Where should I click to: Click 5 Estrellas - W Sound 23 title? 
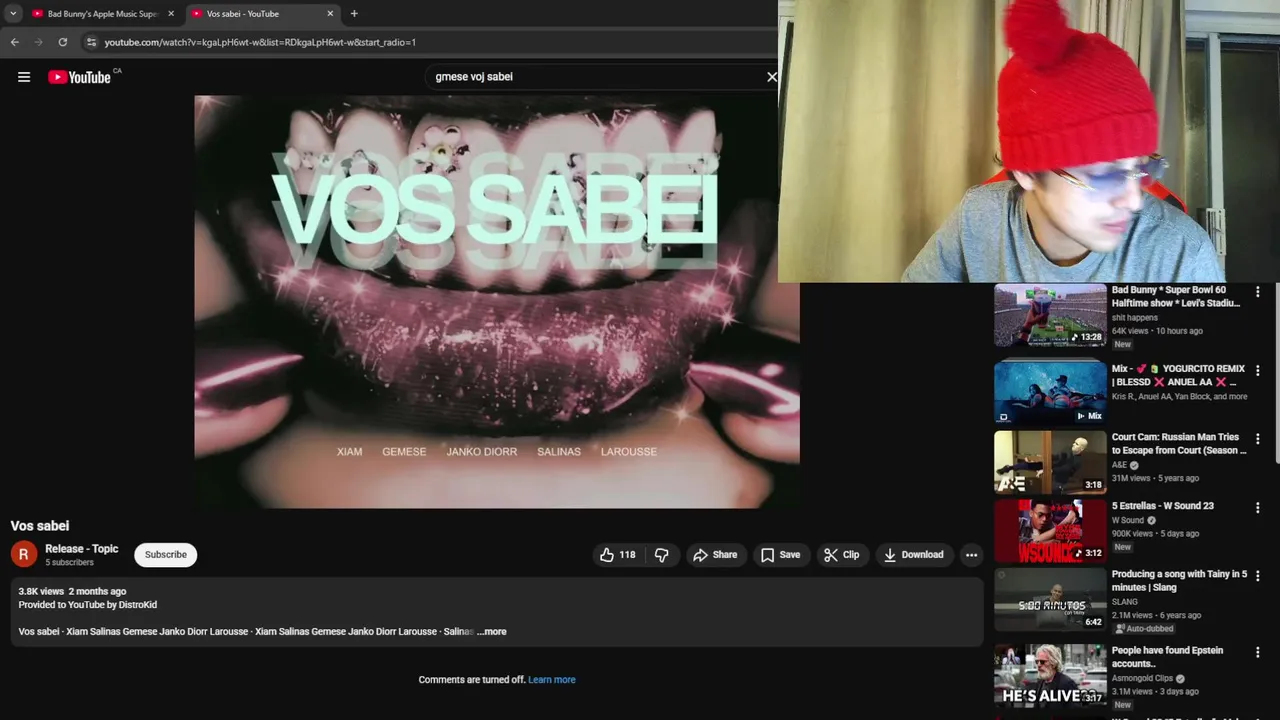[x=1163, y=506]
